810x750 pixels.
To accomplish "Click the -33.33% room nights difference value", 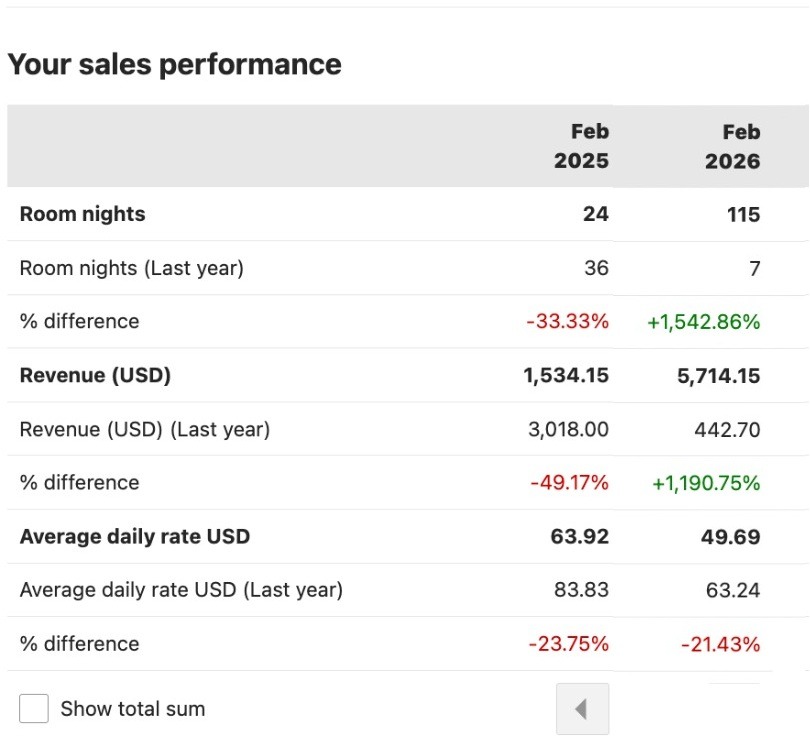I will [x=569, y=321].
